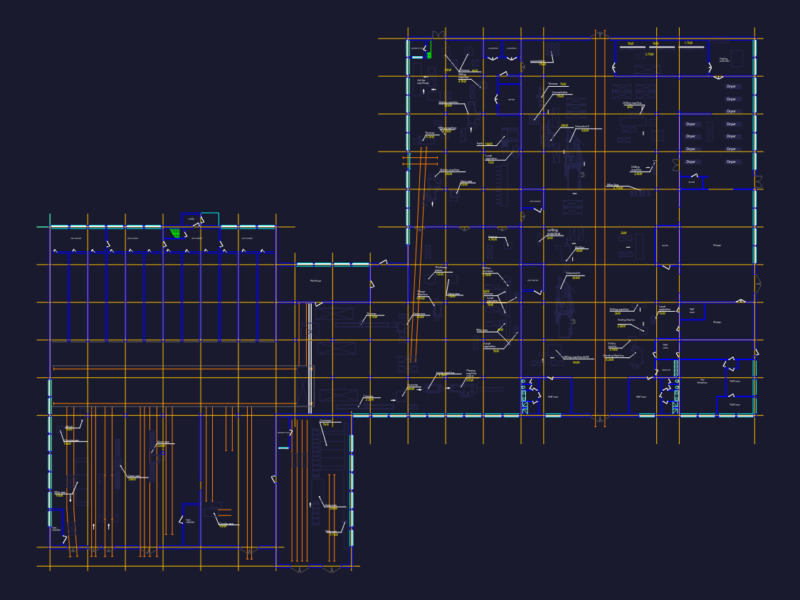Select the Milling machine annotation label

pos(579,358)
